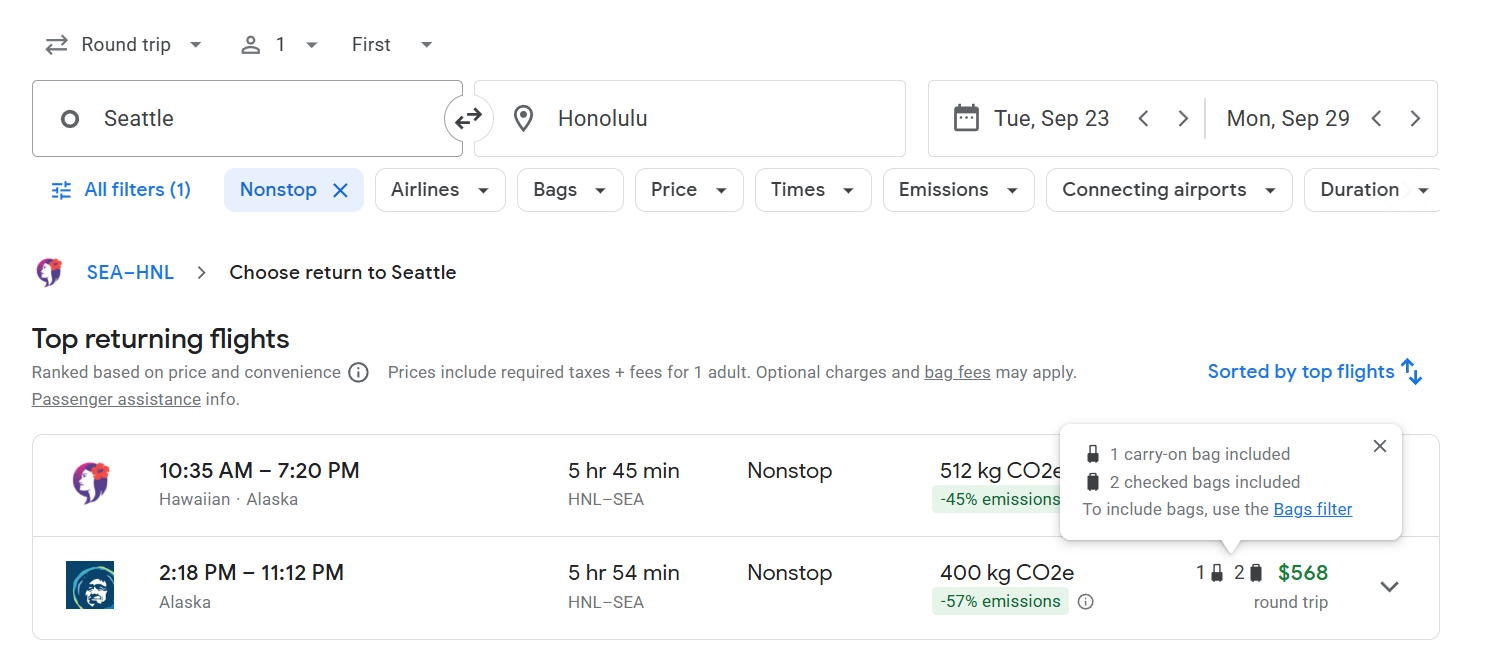Move return date one day earlier
1488x663 pixels.
pos(1376,119)
